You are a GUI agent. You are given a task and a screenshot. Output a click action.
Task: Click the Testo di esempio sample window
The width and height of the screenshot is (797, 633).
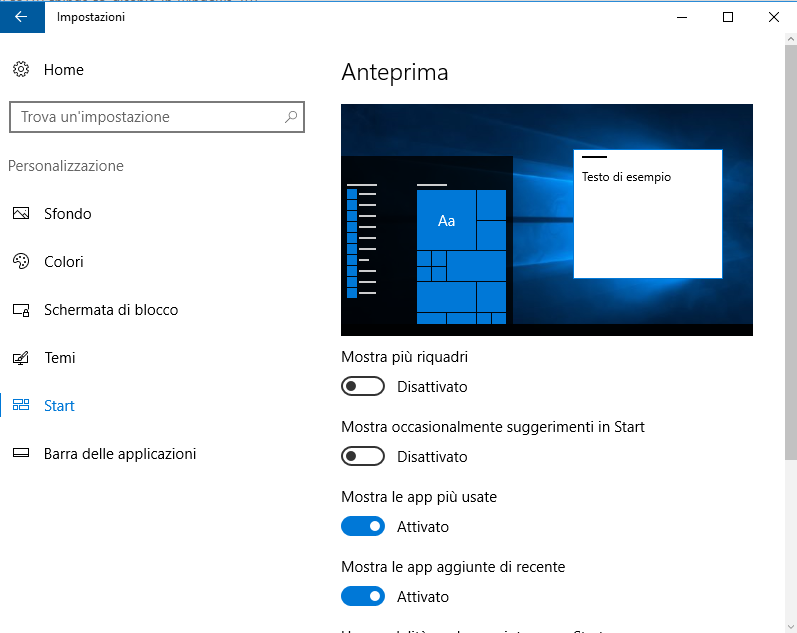click(648, 214)
